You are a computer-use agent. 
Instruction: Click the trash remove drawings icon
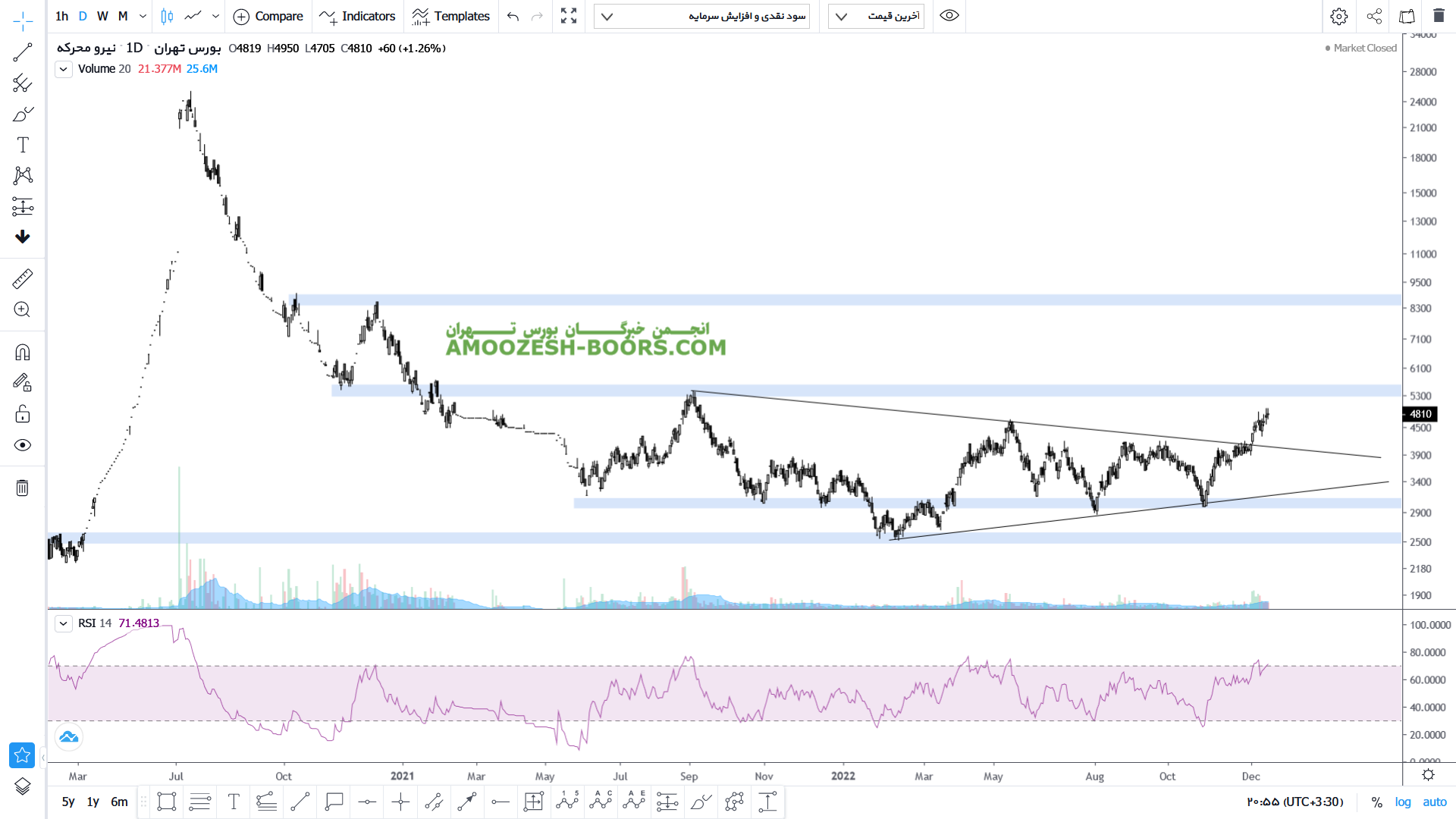[23, 488]
